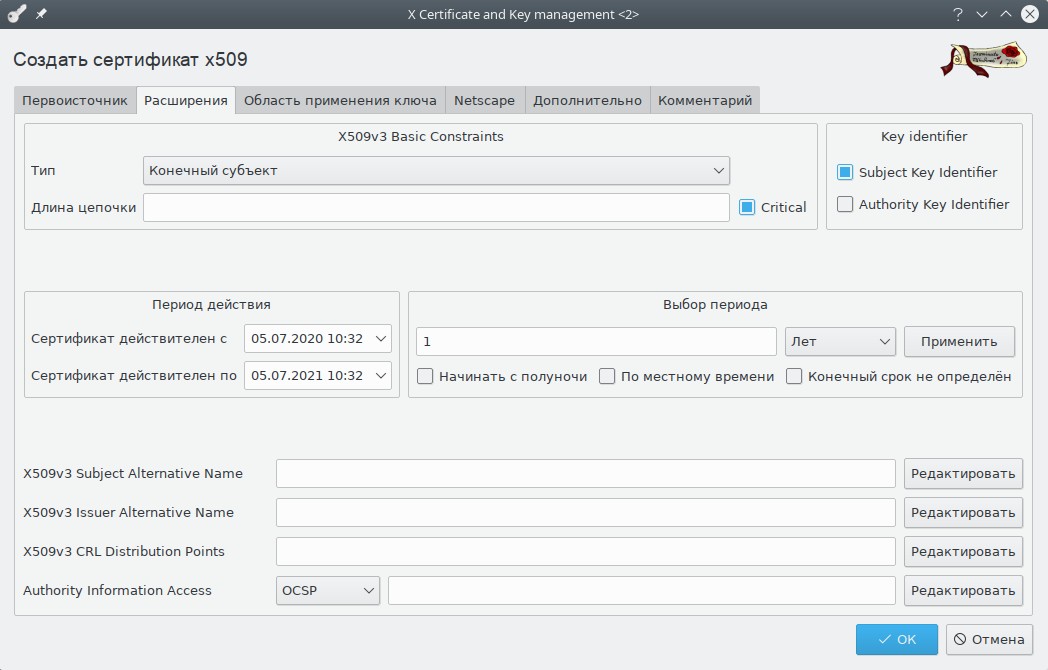Switch to the Netscape tab
This screenshot has width=1048, height=670.
pyautogui.click(x=484, y=100)
